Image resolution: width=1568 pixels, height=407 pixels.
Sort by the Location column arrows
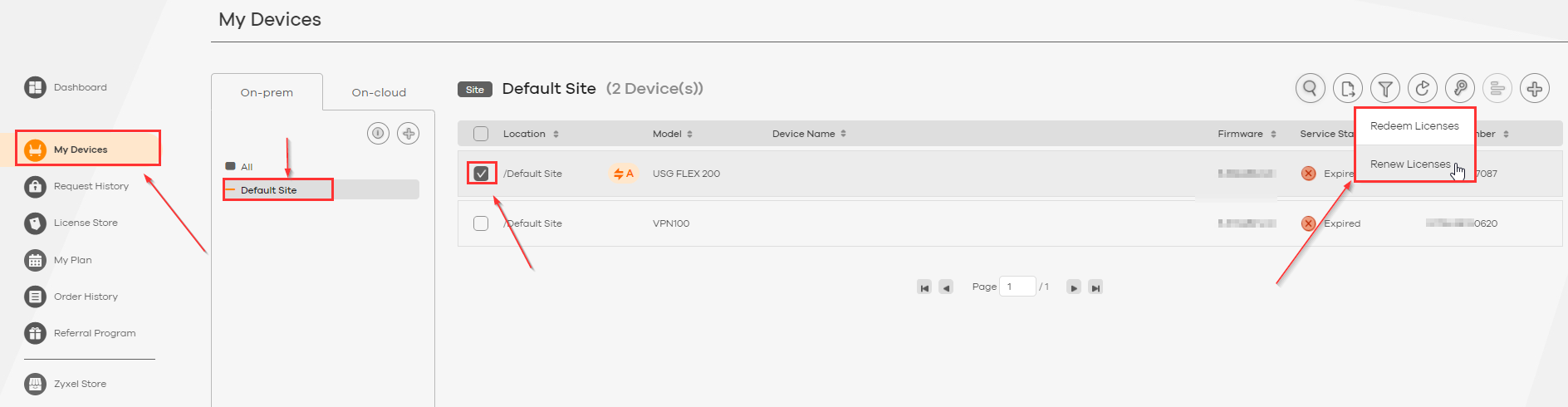(x=556, y=134)
